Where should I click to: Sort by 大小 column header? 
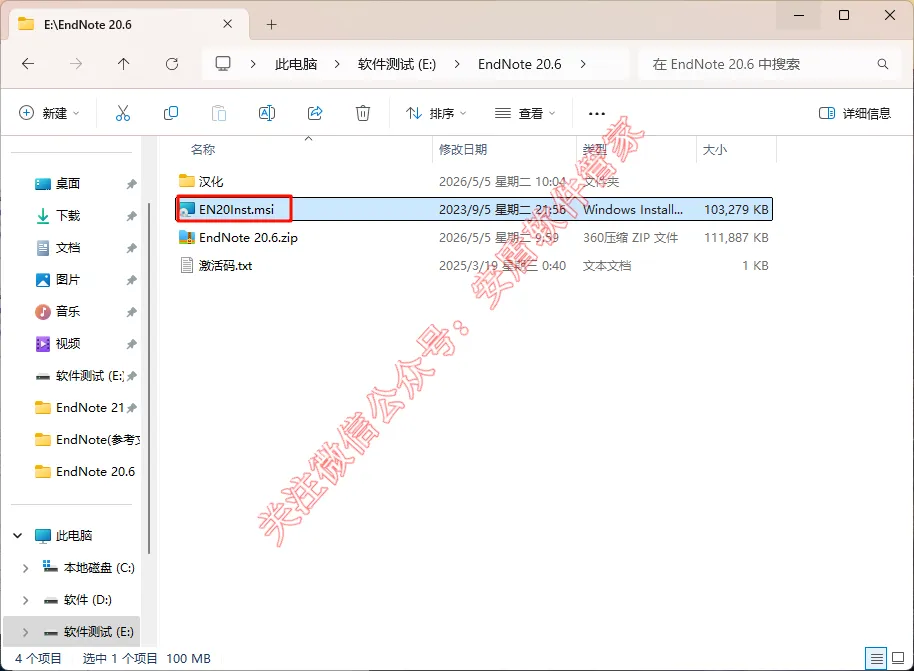pos(715,150)
